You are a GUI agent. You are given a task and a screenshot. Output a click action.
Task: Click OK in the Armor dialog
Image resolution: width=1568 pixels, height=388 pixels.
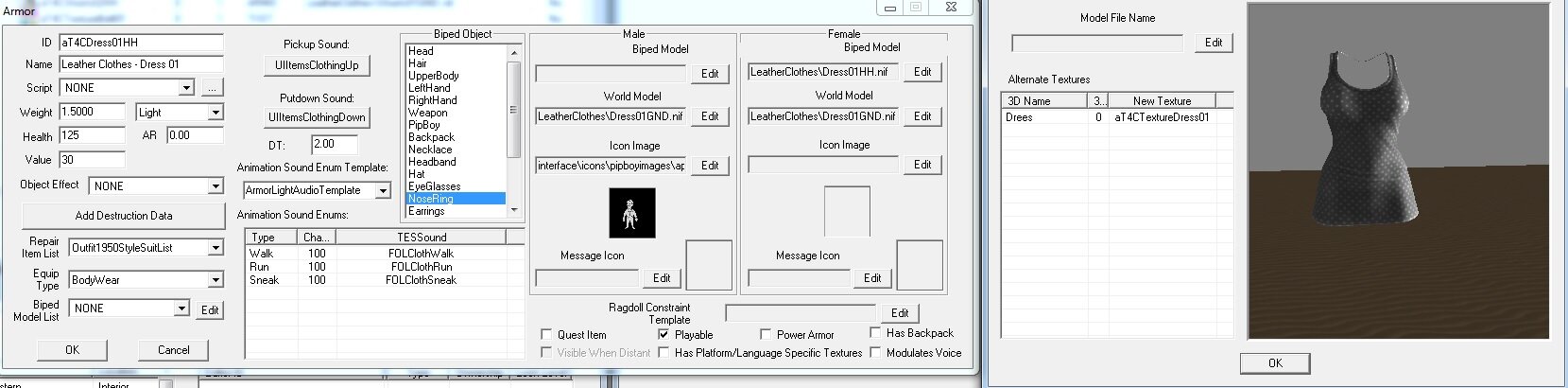73,350
